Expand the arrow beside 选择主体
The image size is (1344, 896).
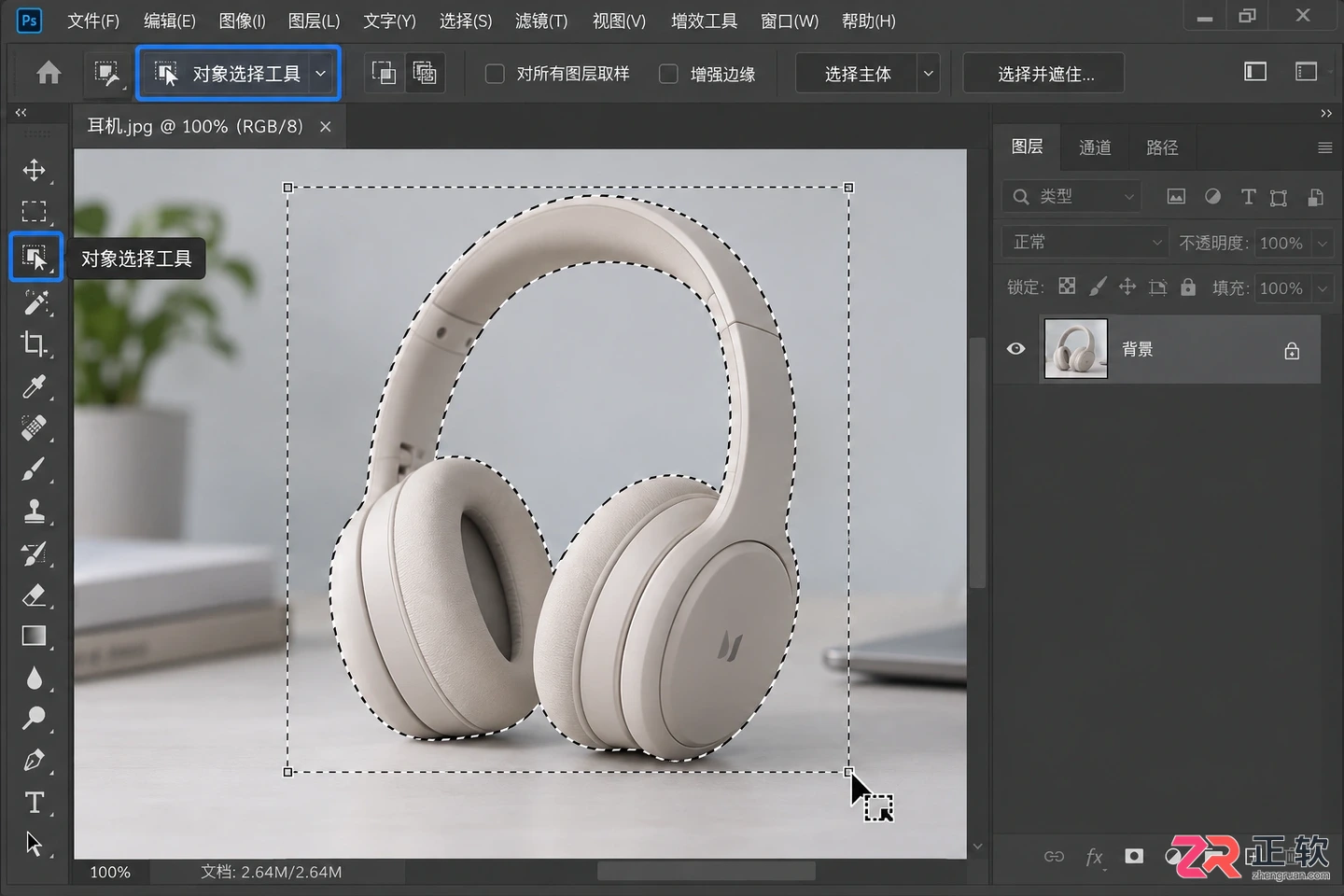pos(929,73)
